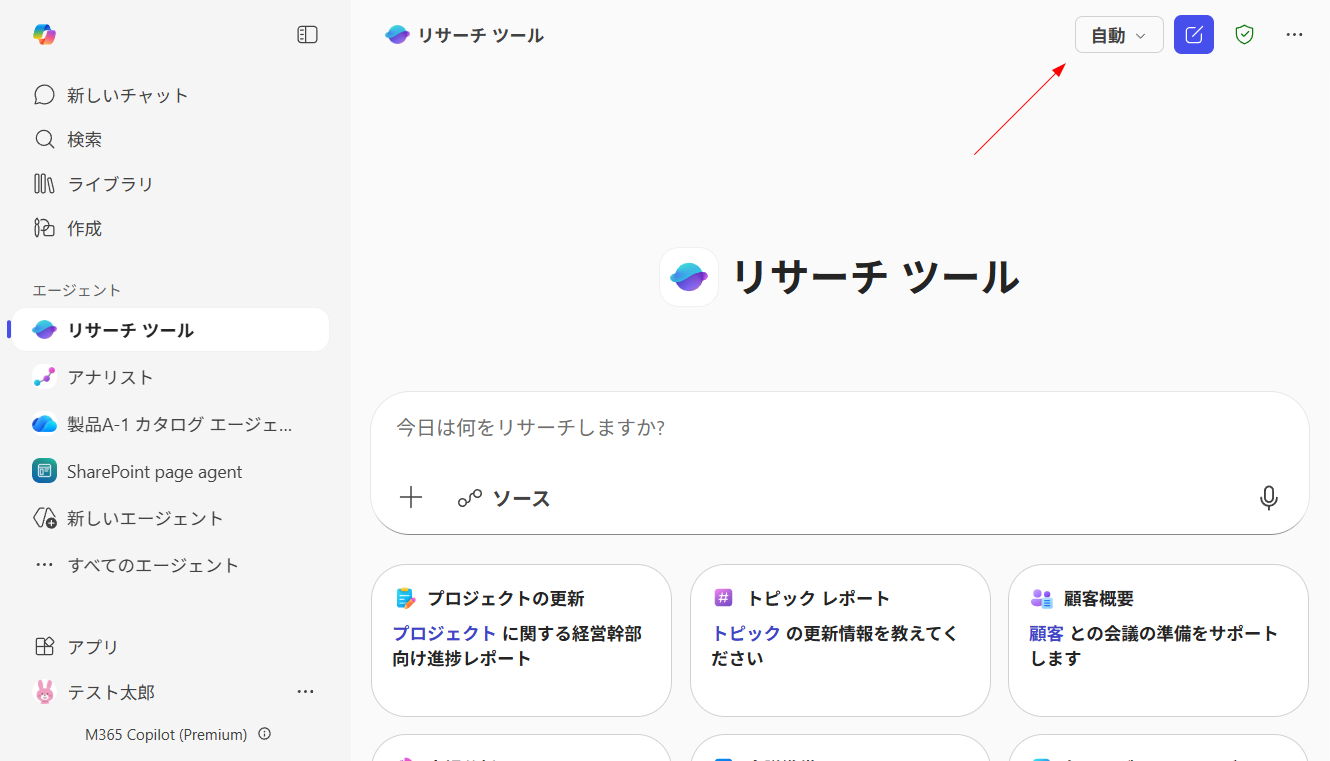Open アプリ in the sidebar
The image size is (1330, 761).
[x=93, y=646]
